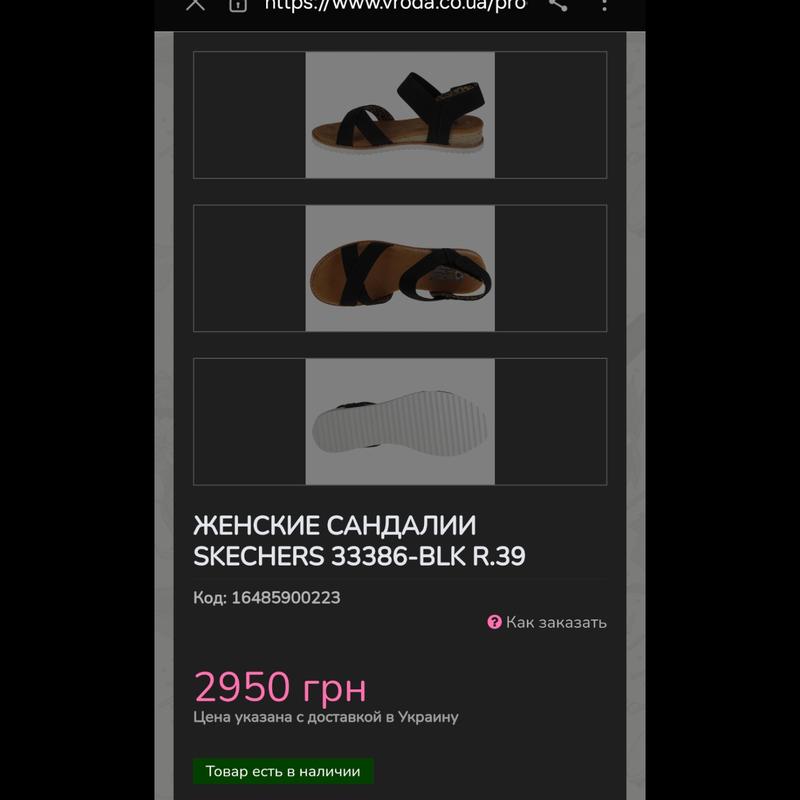Click the crossed straps in top-view photo

356,273
